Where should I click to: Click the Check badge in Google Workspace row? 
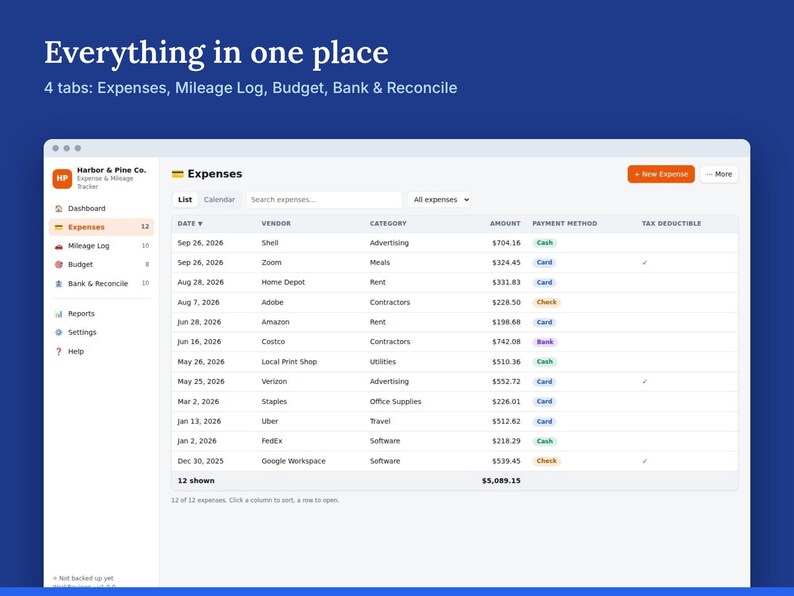546,461
